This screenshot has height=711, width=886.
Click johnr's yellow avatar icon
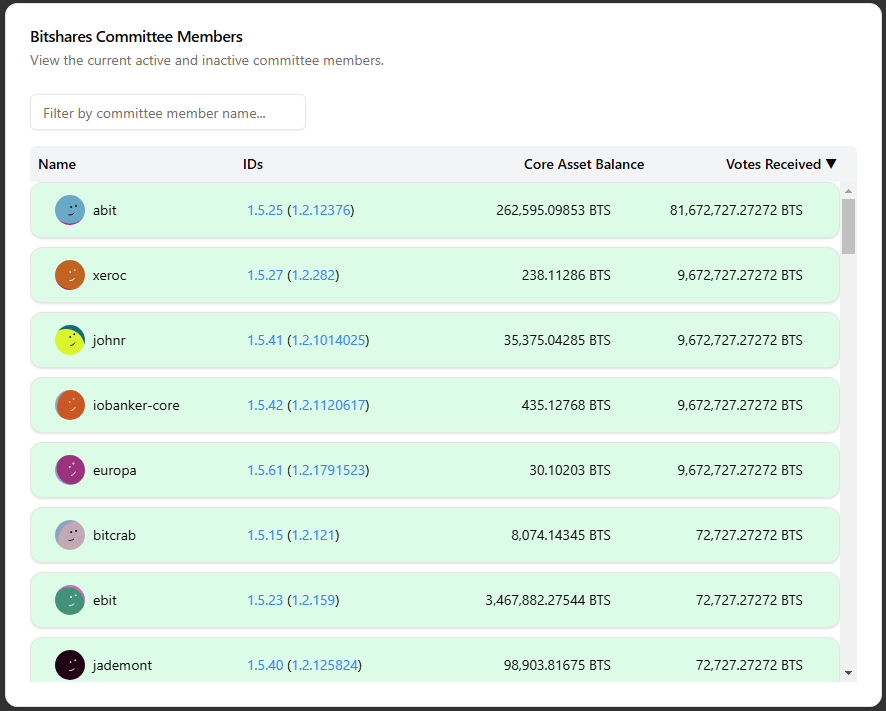[70, 340]
